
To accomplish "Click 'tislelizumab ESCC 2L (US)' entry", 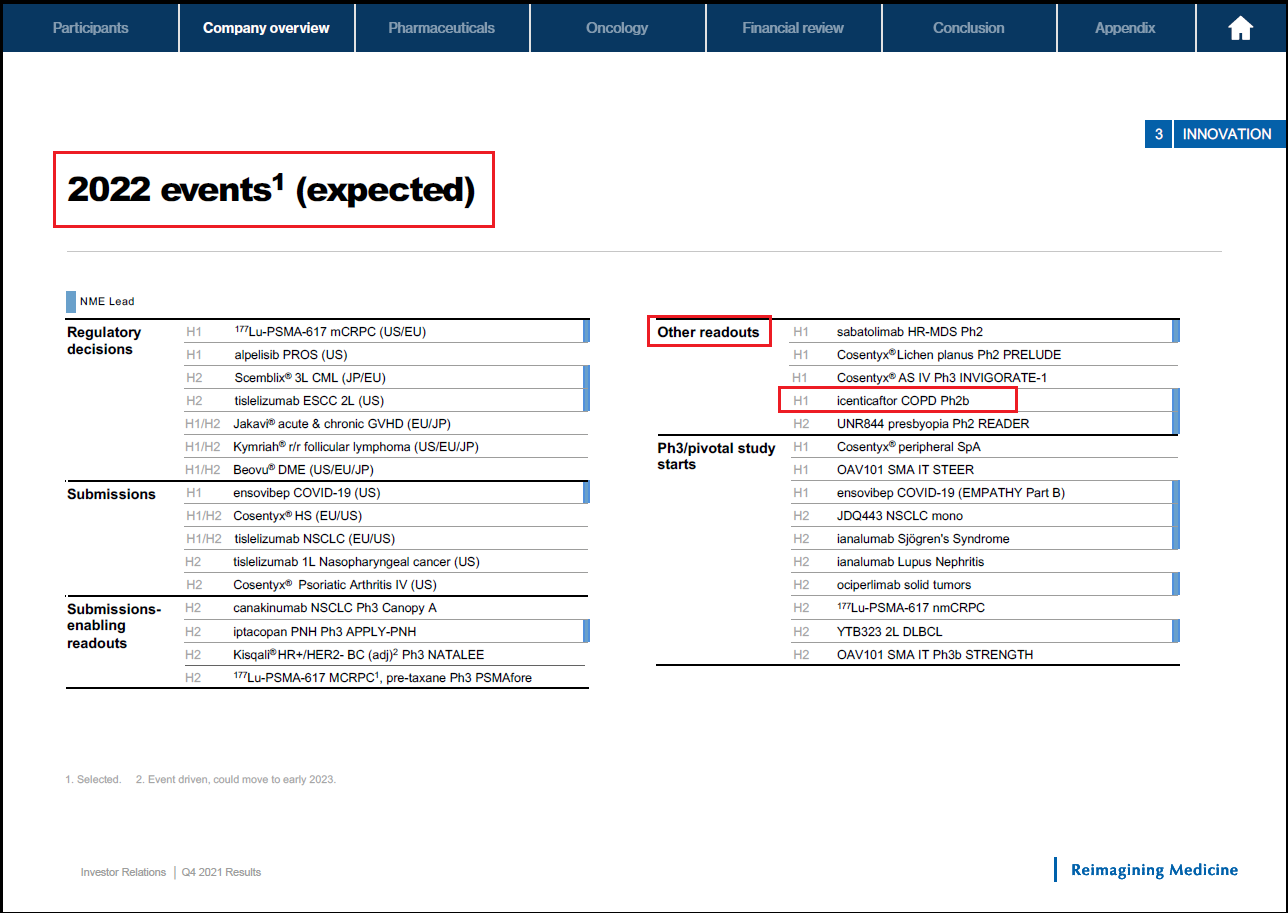I will tap(386, 400).
